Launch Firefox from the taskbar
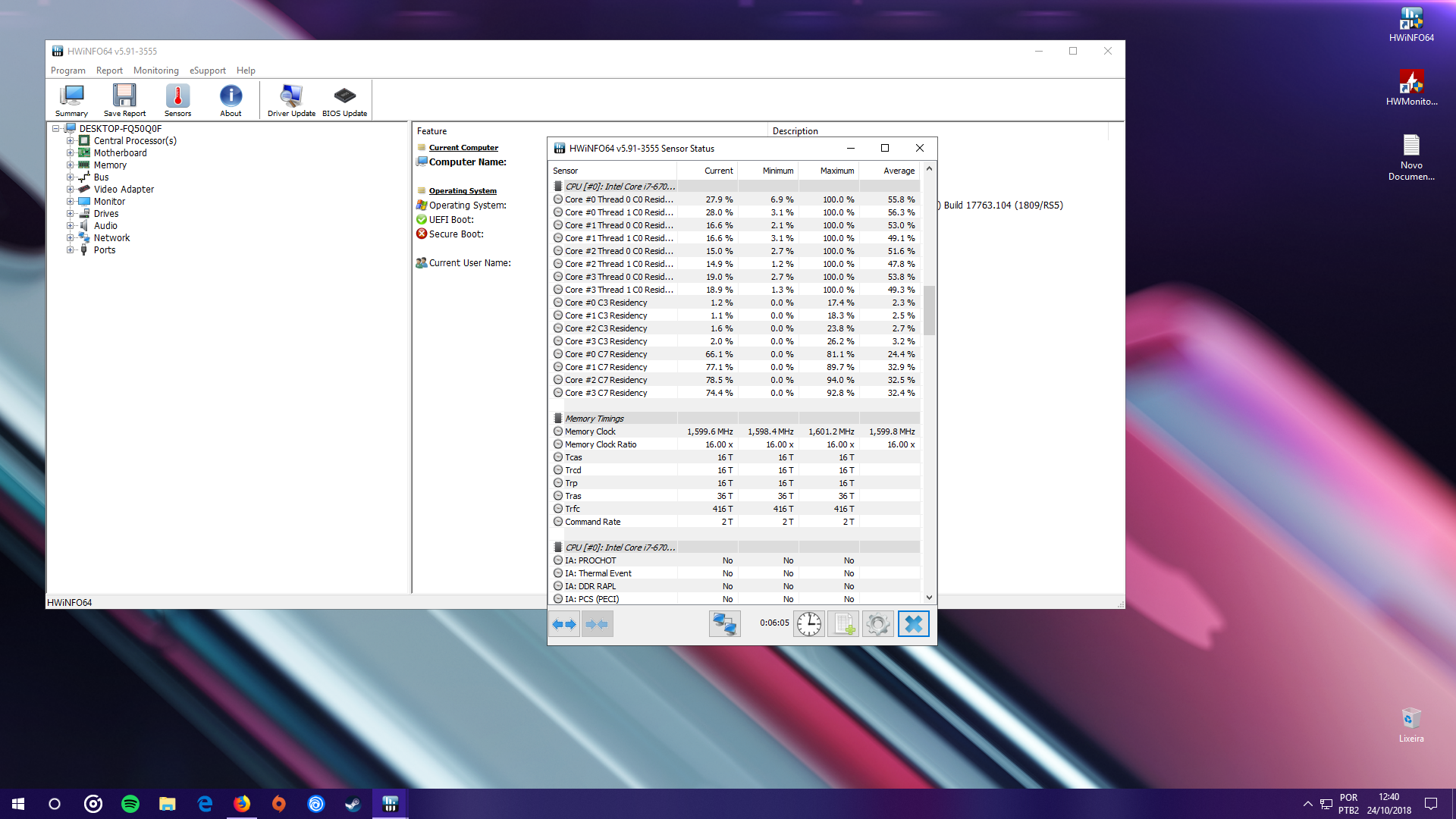Image resolution: width=1456 pixels, height=819 pixels. click(242, 804)
